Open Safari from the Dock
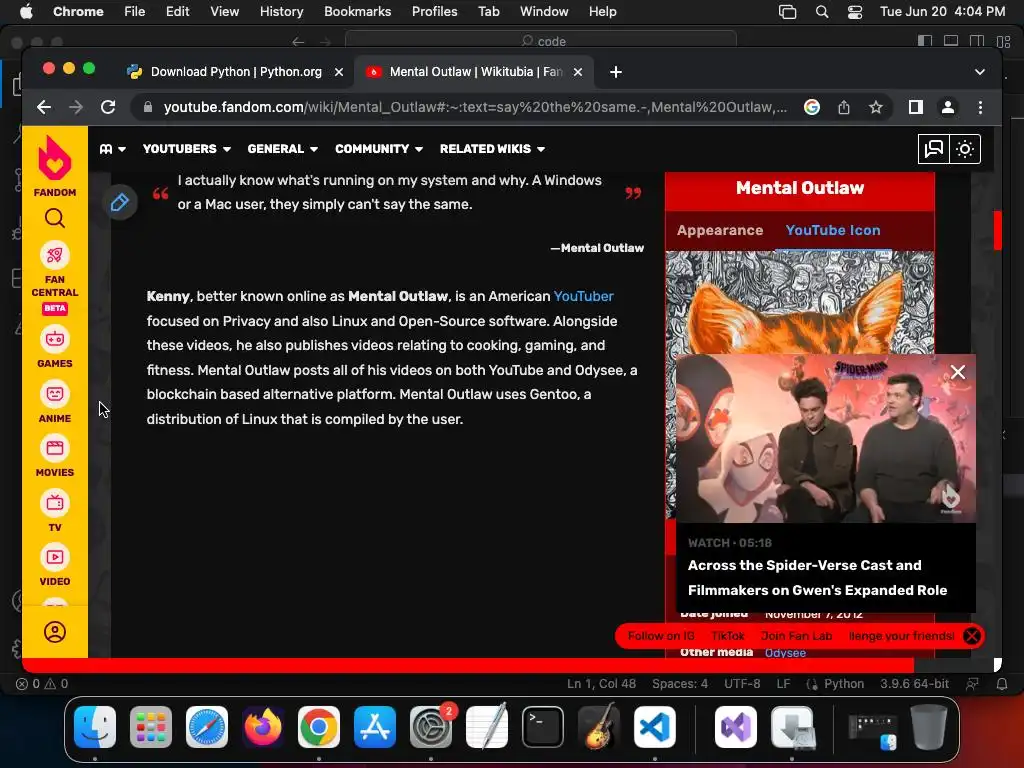The image size is (1024, 768). pos(207,727)
